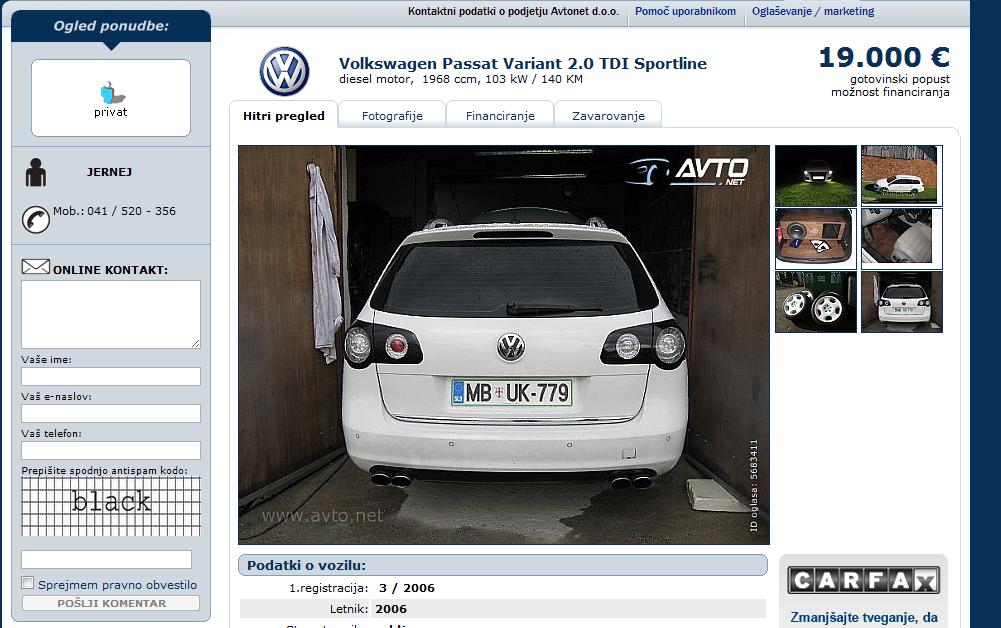Image resolution: width=1001 pixels, height=628 pixels.
Task: Switch to the Fotografije tab
Action: (x=392, y=116)
